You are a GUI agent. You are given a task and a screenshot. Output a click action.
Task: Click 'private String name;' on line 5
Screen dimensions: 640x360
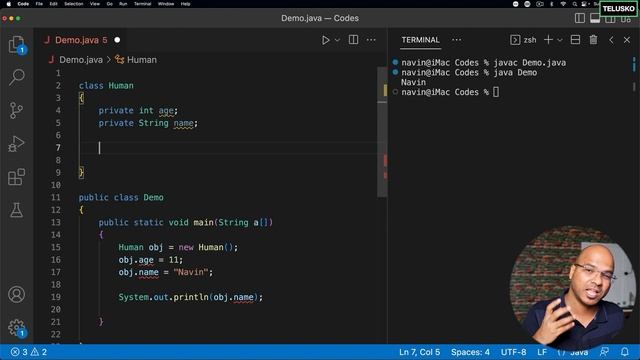[148, 123]
